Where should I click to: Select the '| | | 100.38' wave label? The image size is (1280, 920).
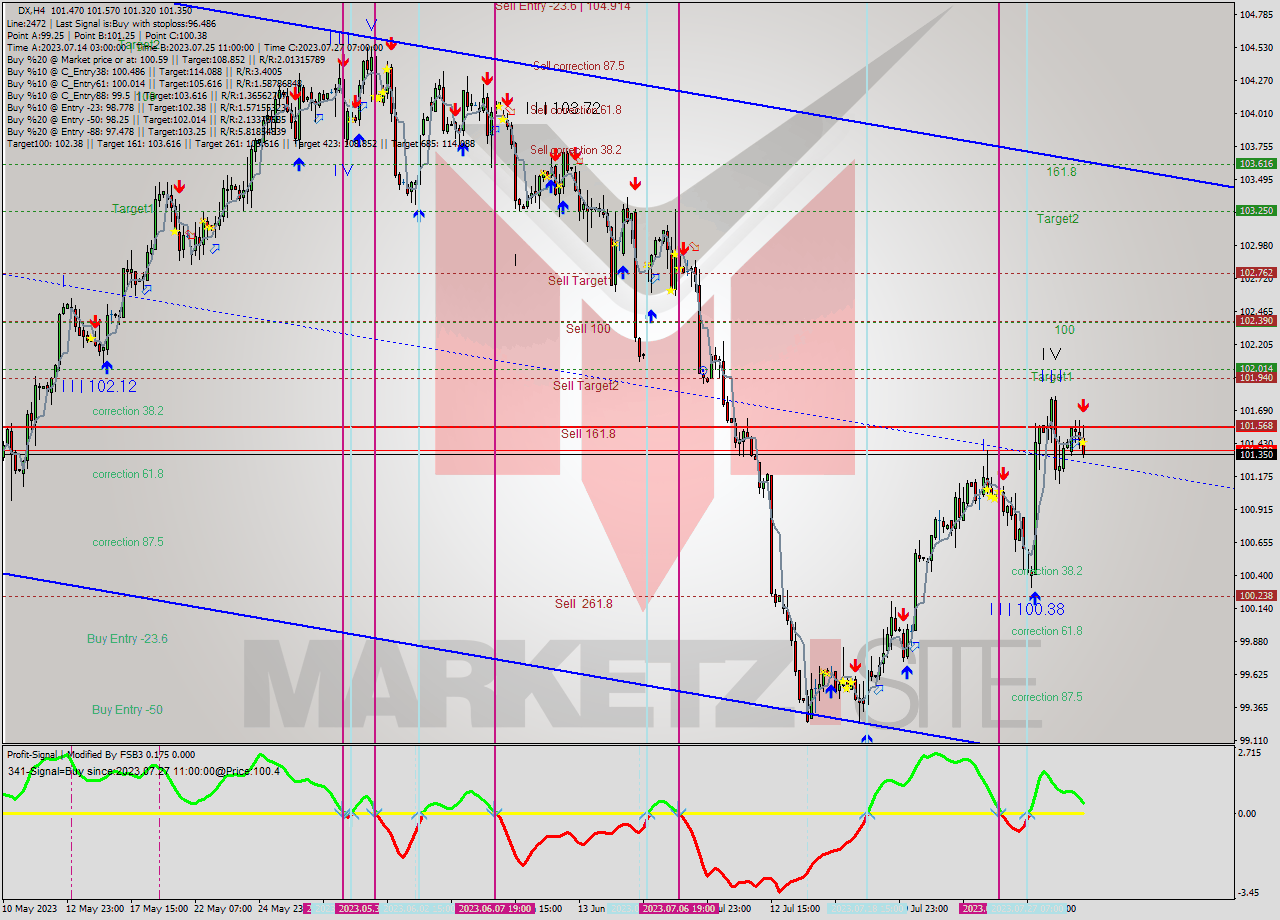1027,609
